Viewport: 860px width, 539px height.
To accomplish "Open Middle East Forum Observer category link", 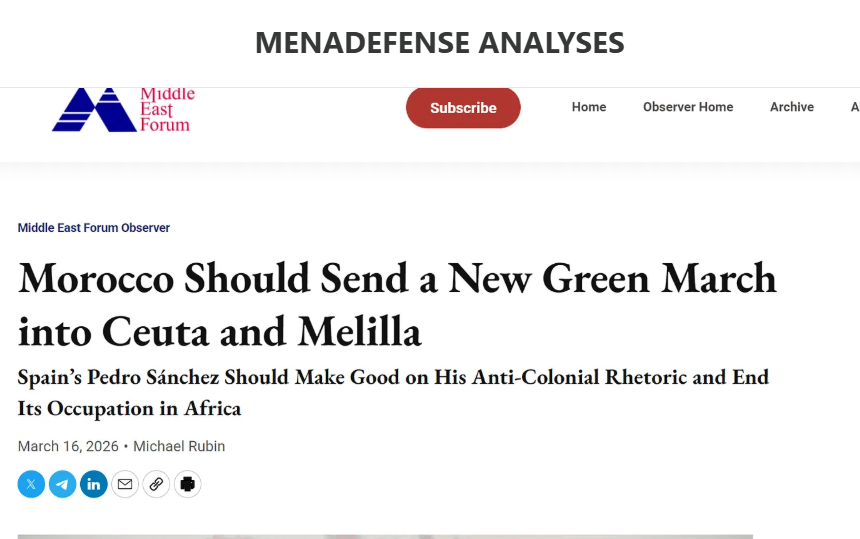I will coord(94,228).
